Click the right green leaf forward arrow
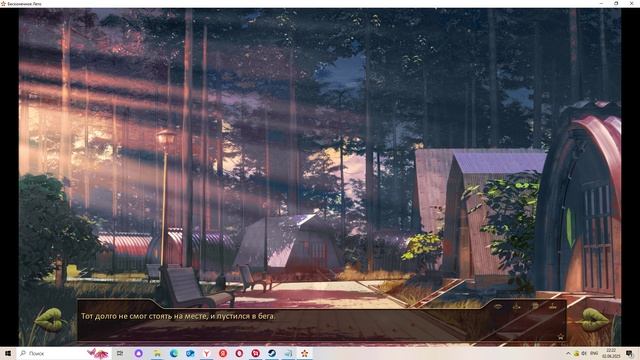The width and height of the screenshot is (640, 360). click(x=594, y=320)
